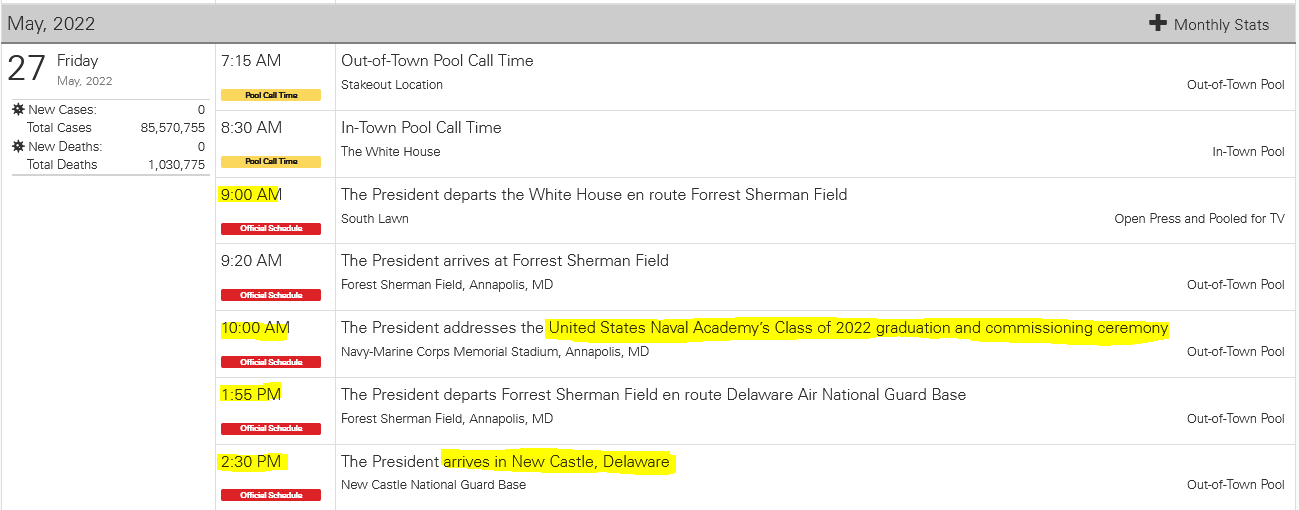This screenshot has width=1299, height=510.
Task: Click the Official Schedule tag at 10:00 AM
Action: pos(271,362)
